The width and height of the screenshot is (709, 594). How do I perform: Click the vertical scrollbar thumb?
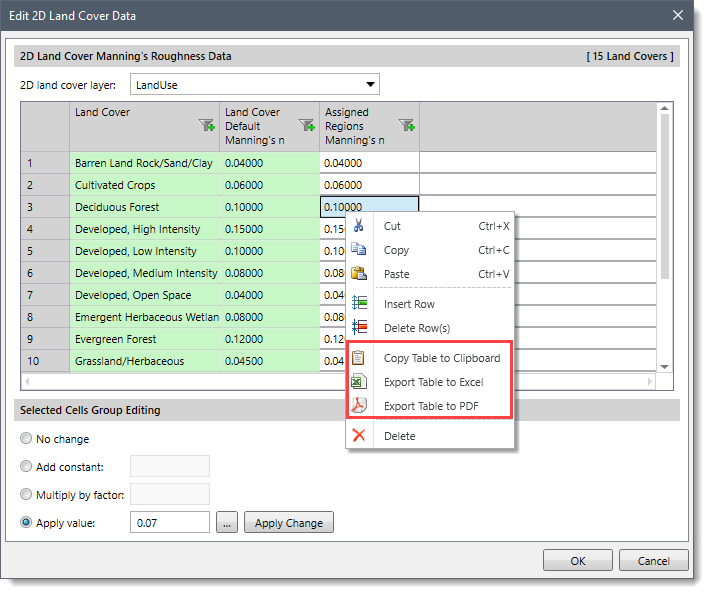(664, 196)
